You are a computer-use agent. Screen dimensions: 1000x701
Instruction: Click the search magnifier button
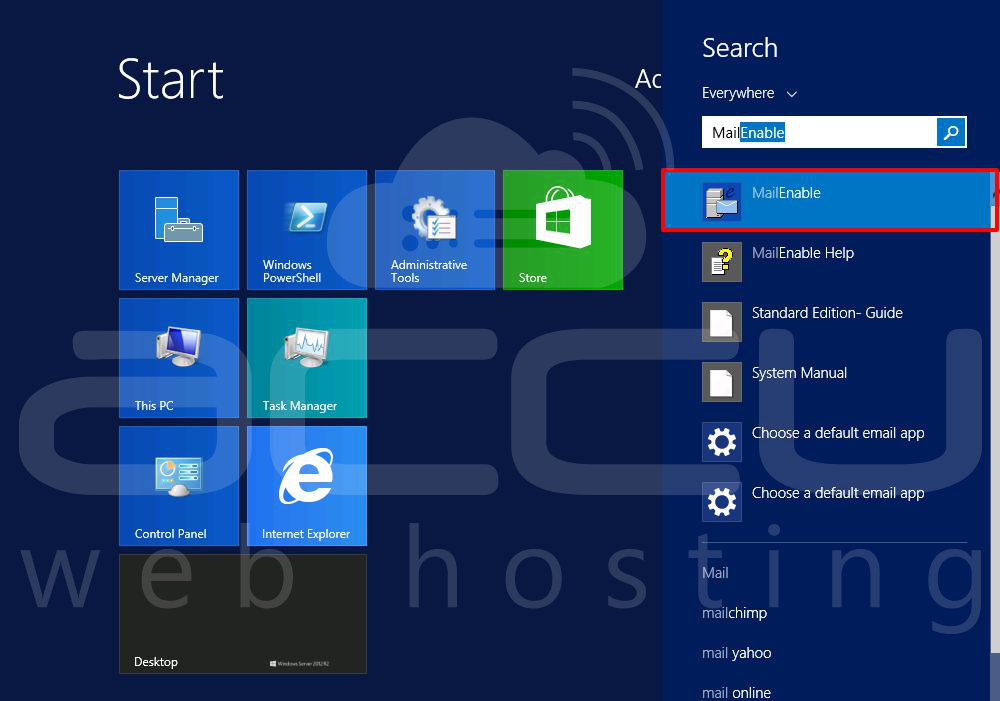point(951,133)
